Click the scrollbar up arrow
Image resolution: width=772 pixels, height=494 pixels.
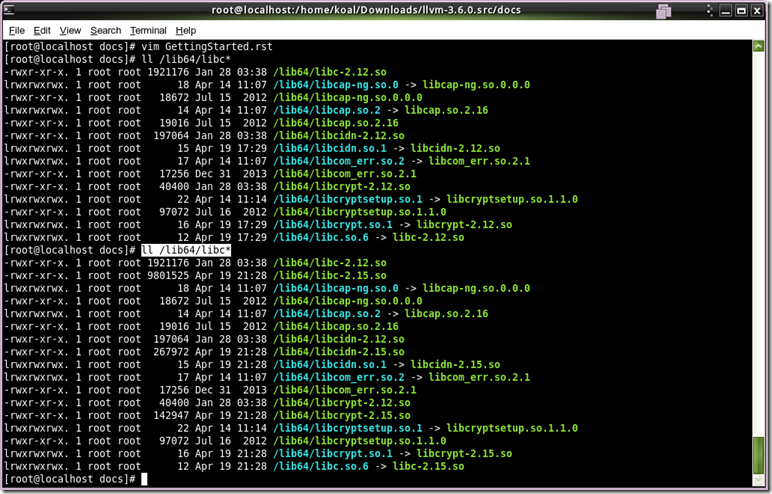click(x=758, y=46)
